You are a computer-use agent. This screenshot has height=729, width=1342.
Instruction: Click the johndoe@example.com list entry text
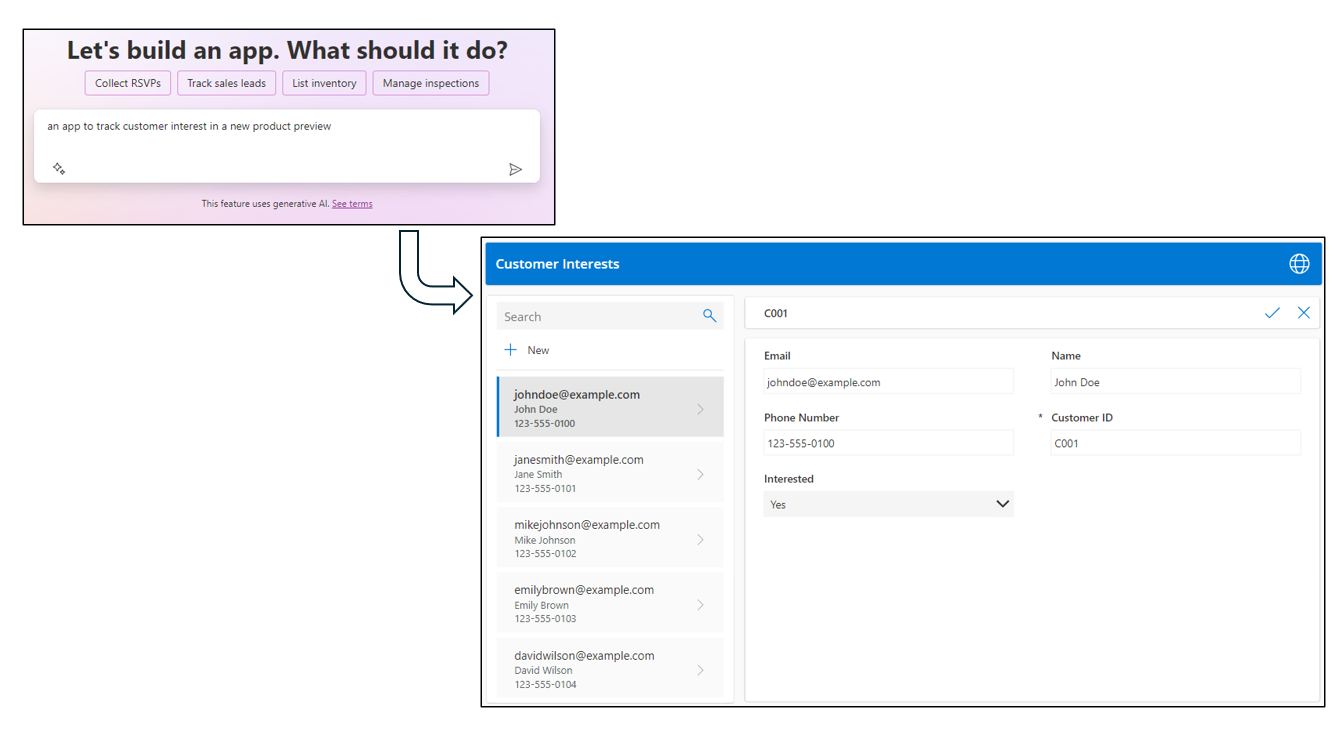tap(577, 394)
